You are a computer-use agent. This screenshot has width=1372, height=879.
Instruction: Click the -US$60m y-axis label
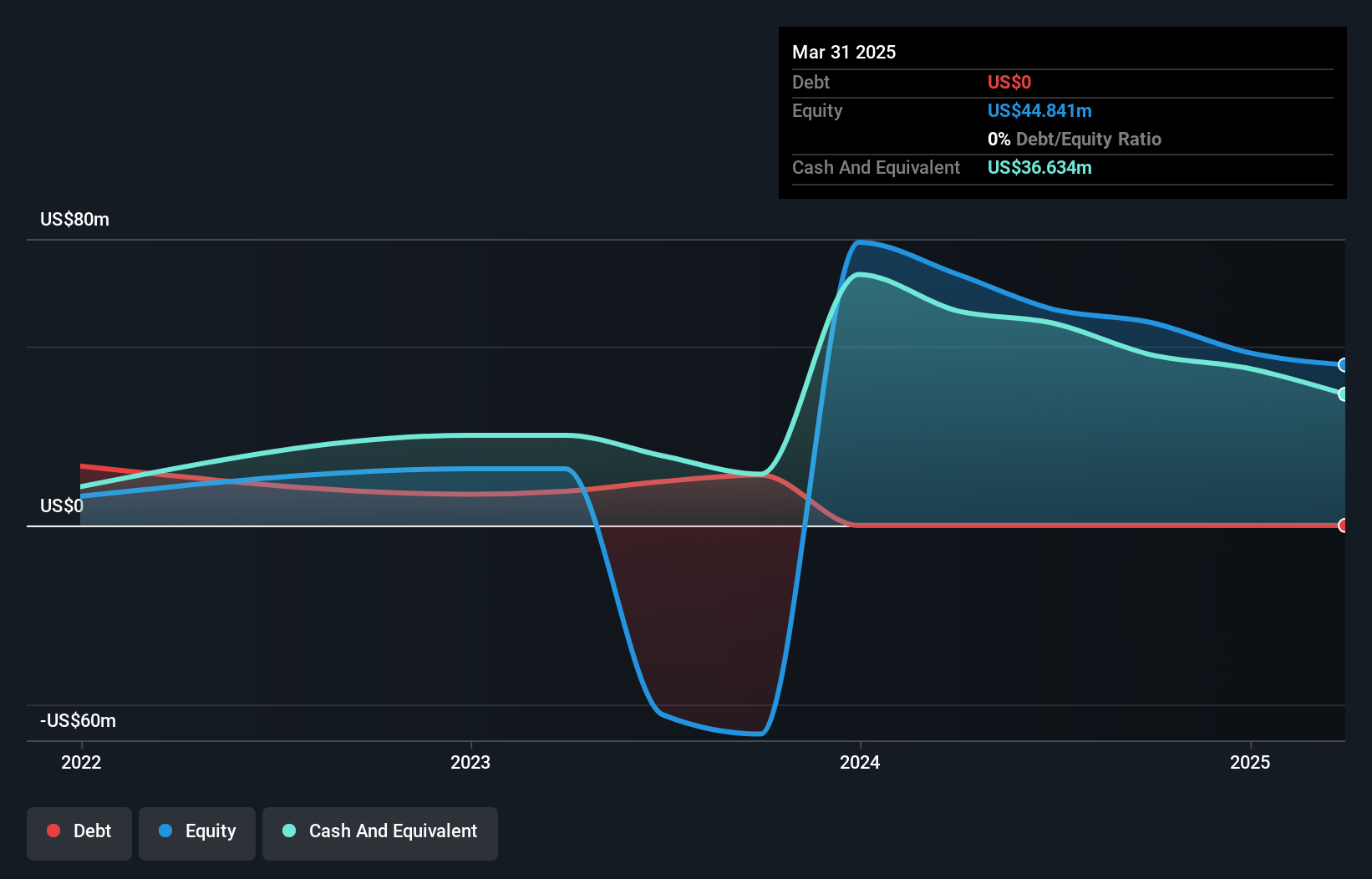click(x=79, y=720)
